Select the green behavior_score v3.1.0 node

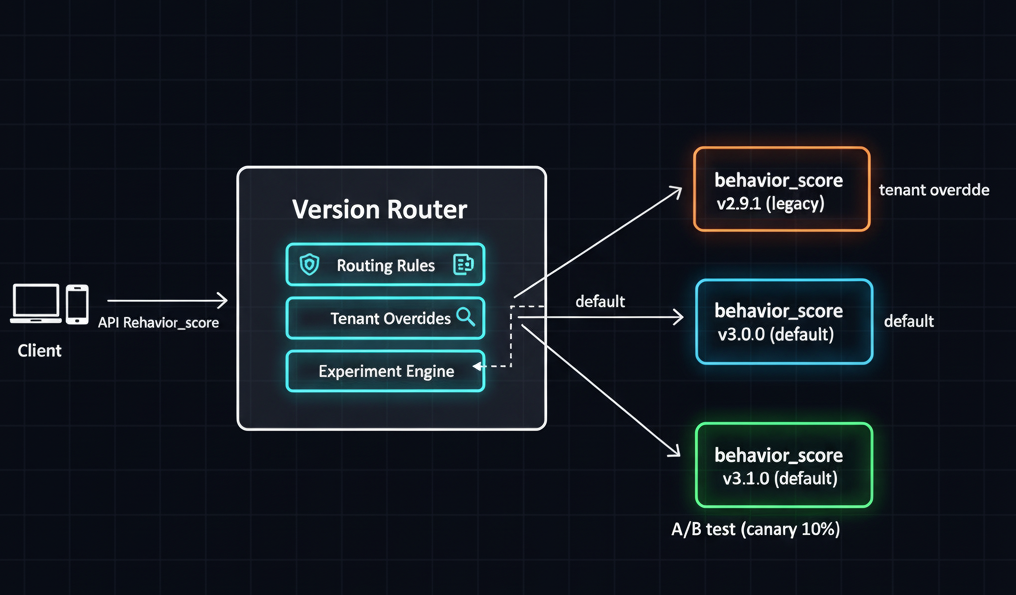[x=782, y=465]
